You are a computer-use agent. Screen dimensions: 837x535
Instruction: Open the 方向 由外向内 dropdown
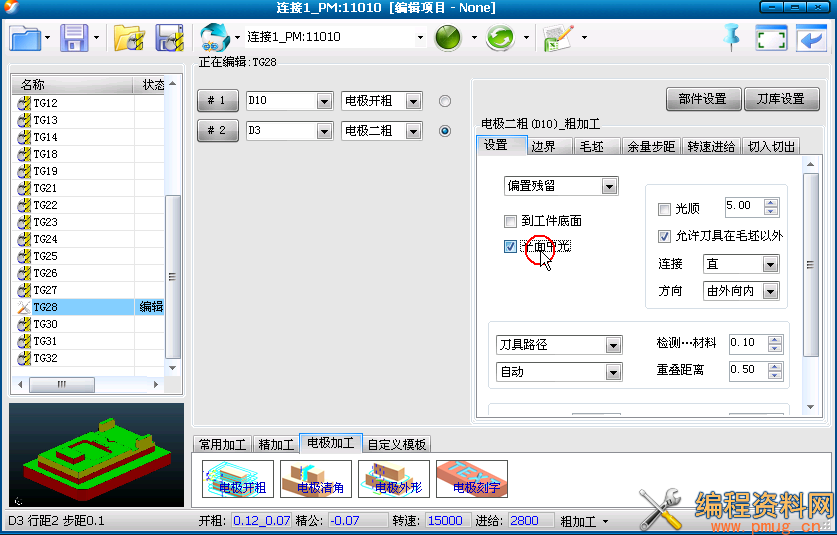(x=770, y=292)
